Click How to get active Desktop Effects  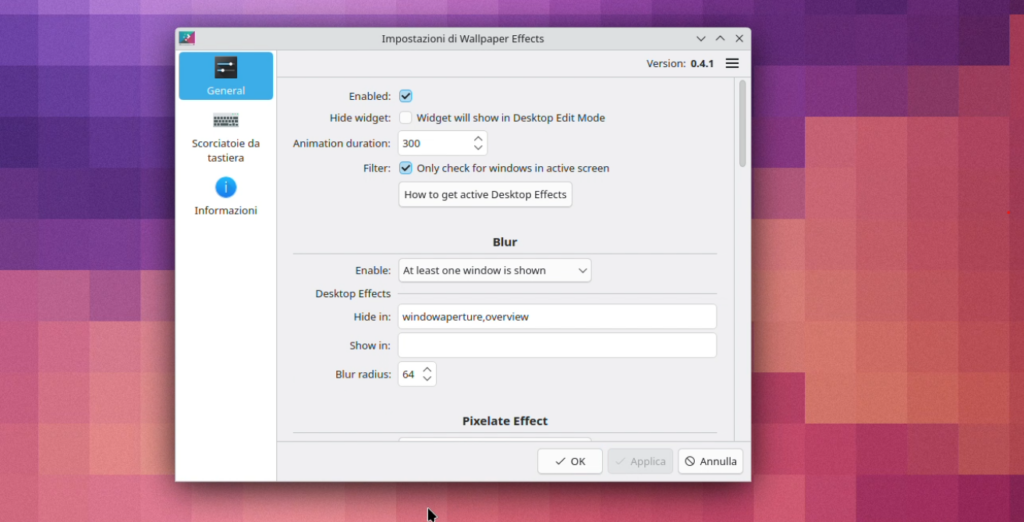click(x=485, y=195)
